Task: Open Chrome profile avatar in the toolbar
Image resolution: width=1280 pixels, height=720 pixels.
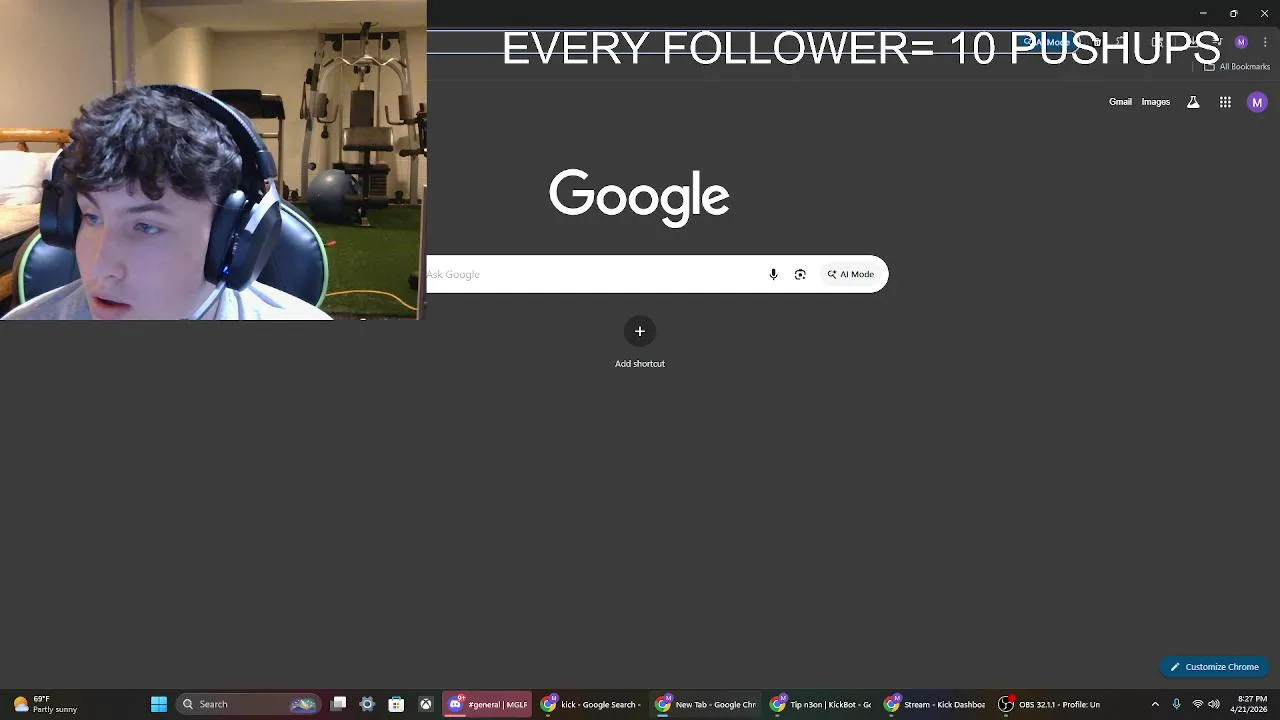Action: point(1241,42)
